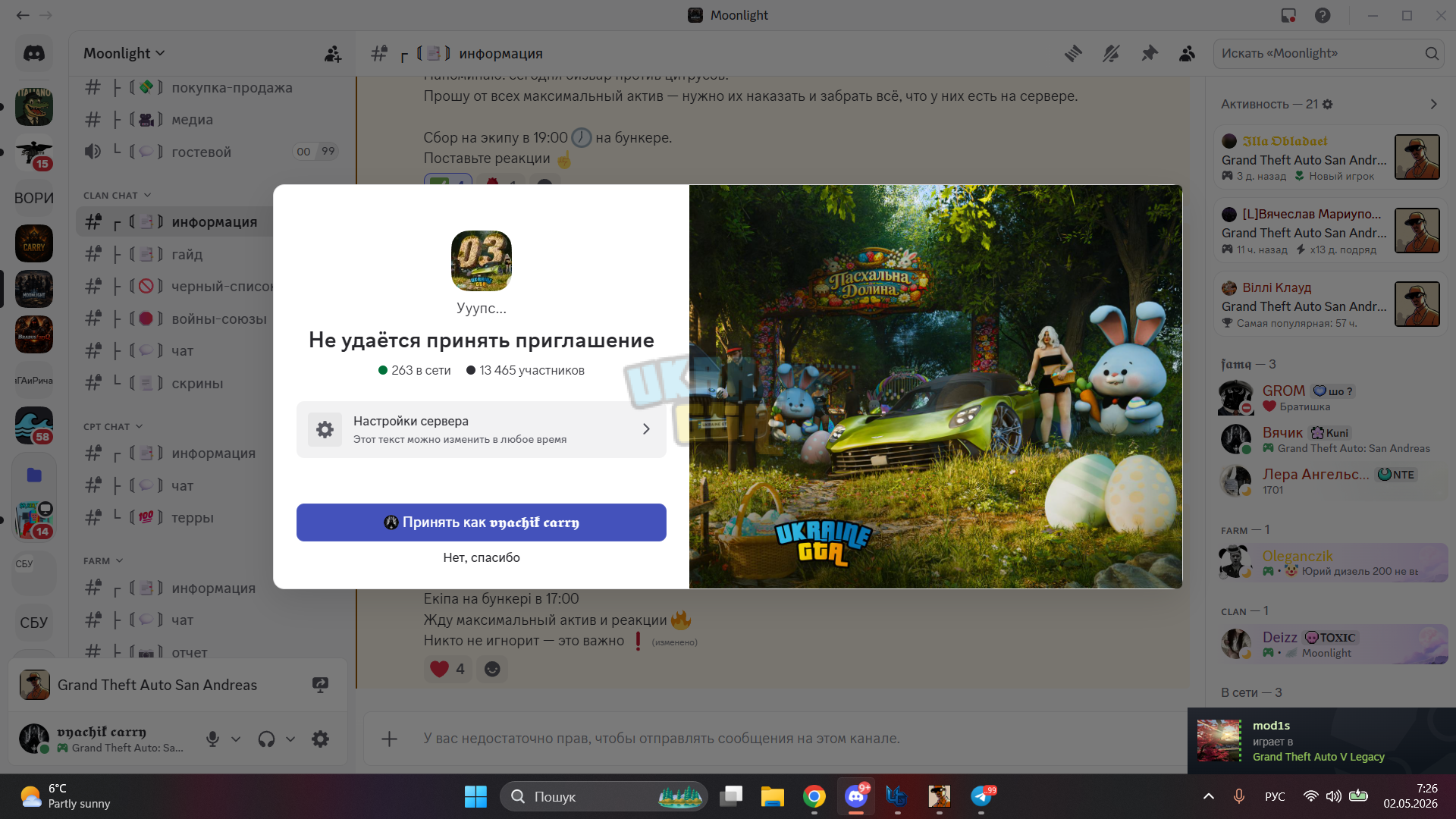This screenshot has height=819, width=1456.
Task: Open Вячик member profile
Action: coord(1331,440)
